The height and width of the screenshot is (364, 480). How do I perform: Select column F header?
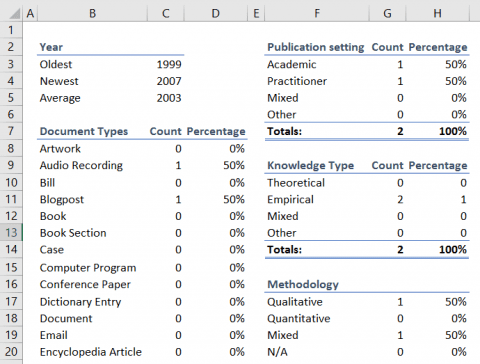tap(317, 14)
